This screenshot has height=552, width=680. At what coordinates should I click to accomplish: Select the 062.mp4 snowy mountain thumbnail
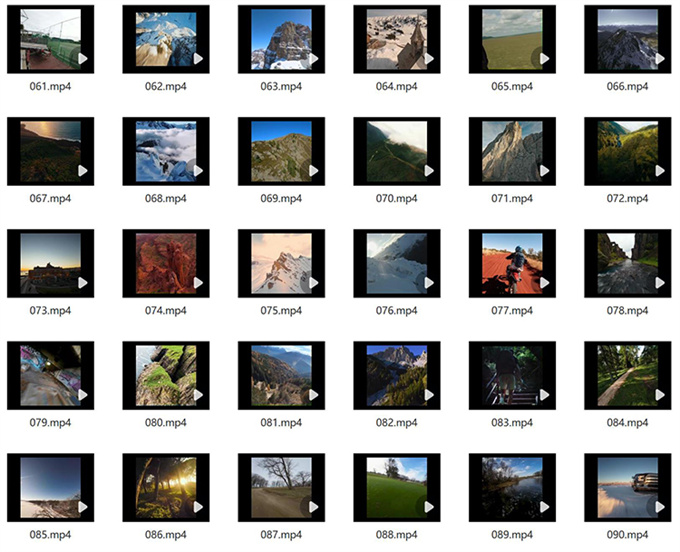(166, 39)
